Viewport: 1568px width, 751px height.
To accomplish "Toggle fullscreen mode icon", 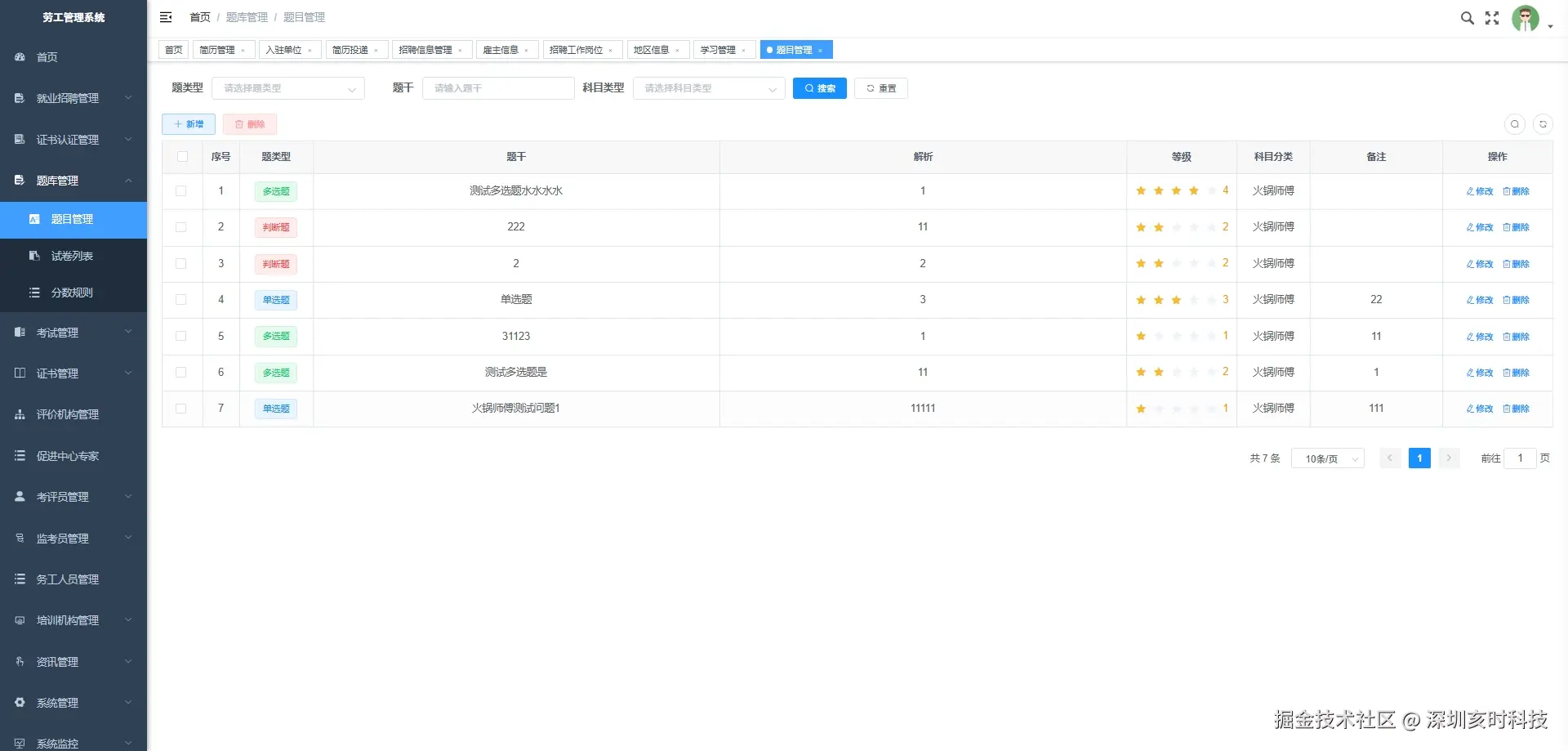I will pyautogui.click(x=1492, y=18).
